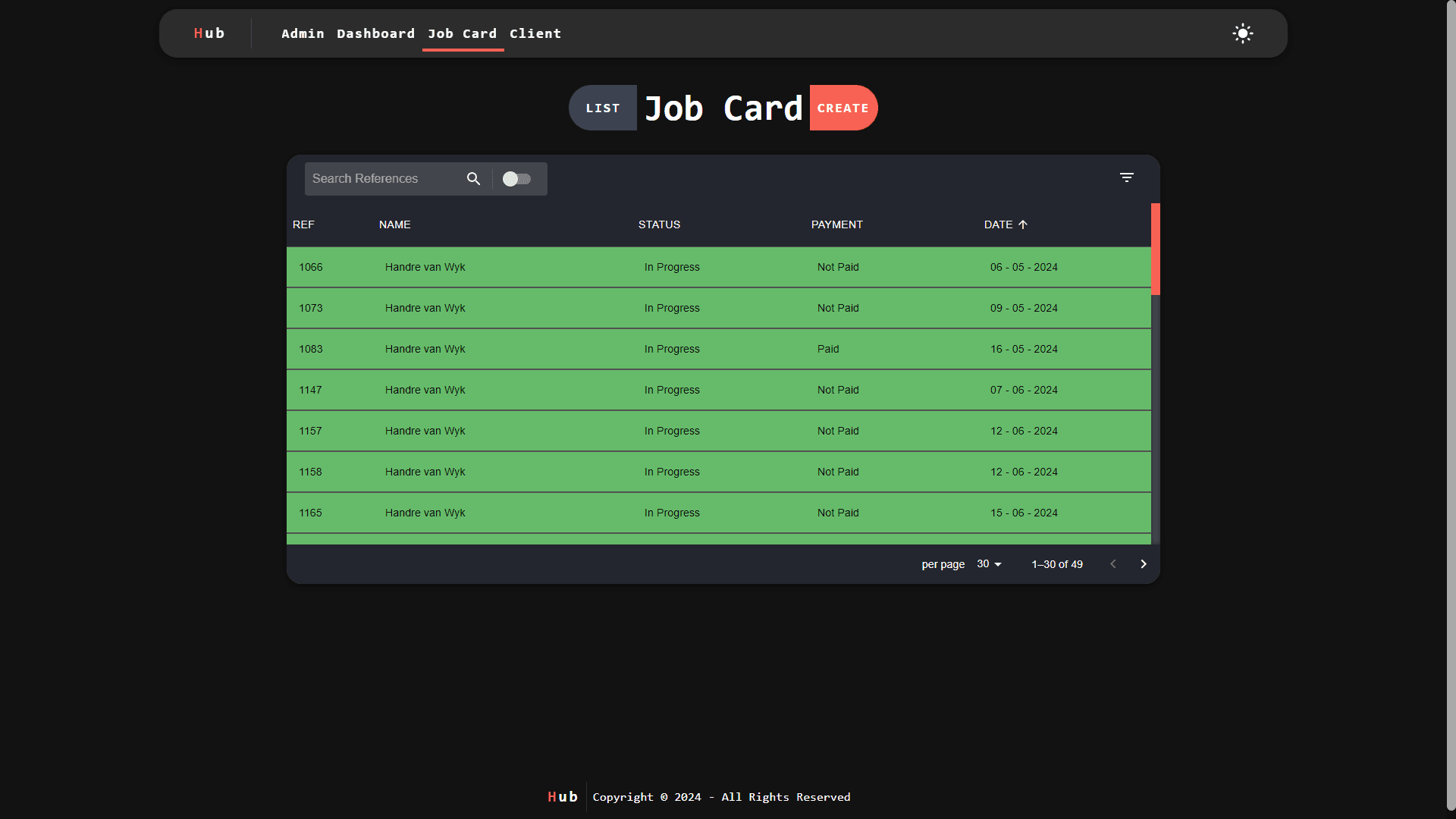The image size is (1456, 819).
Task: Enable the toggle beside the search bar
Action: coord(518,179)
